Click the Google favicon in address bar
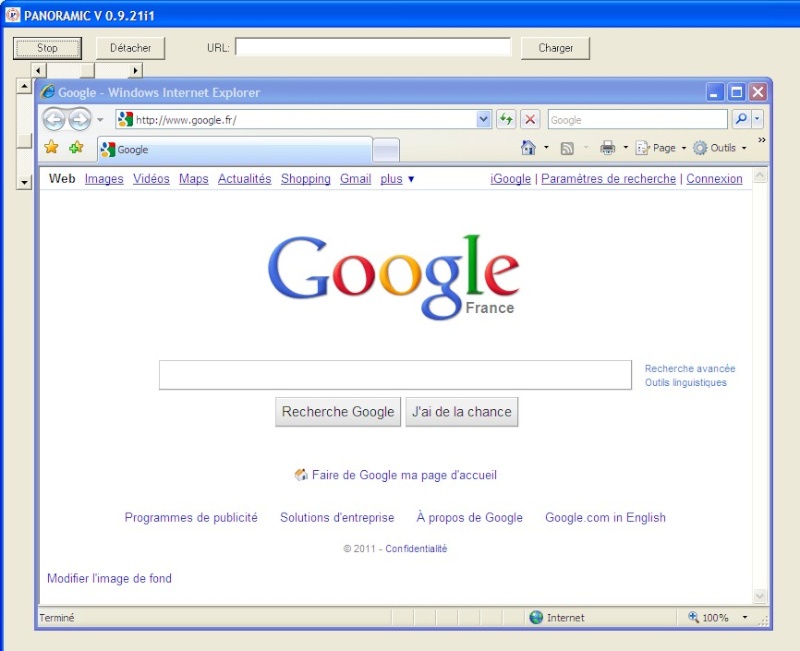This screenshot has width=800, height=651. pyautogui.click(x=125, y=119)
